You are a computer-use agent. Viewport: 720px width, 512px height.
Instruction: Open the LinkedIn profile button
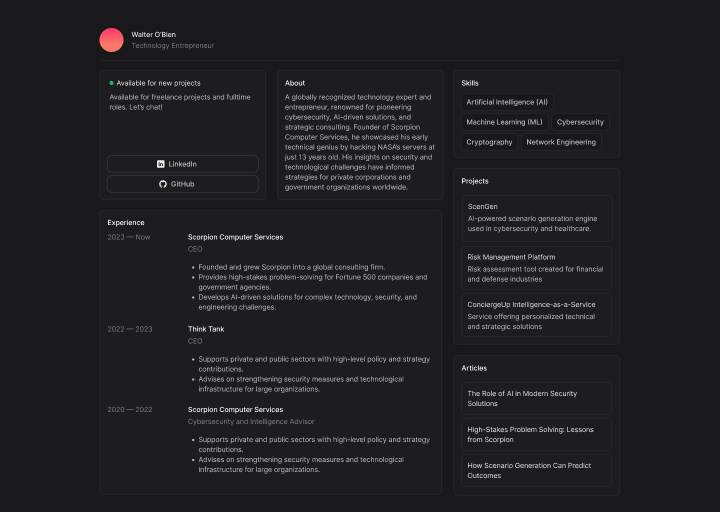coord(182,164)
